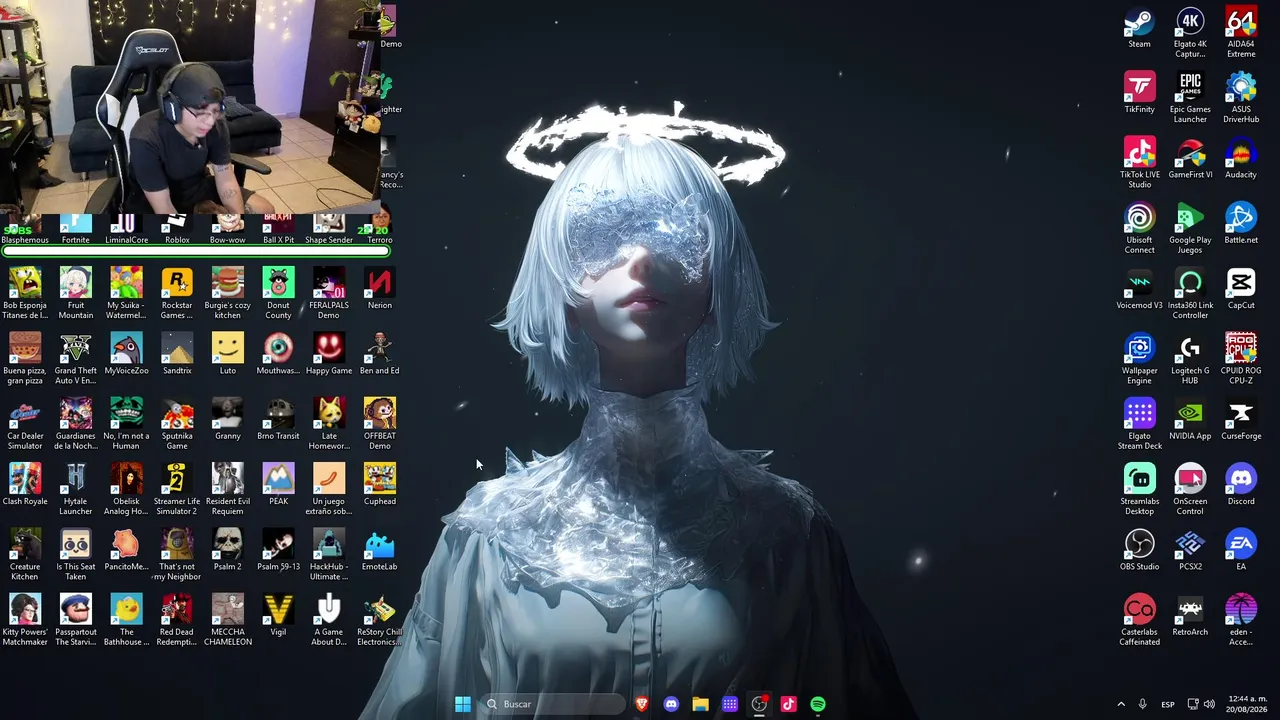This screenshot has height=720, width=1280.
Task: Open the Discord desktop shortcut
Action: tap(1241, 484)
